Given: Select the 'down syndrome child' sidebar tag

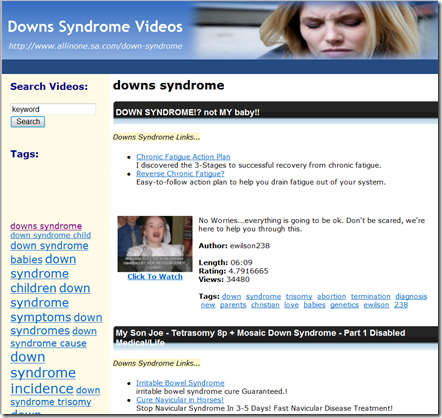Looking at the screenshot, I should point(50,235).
